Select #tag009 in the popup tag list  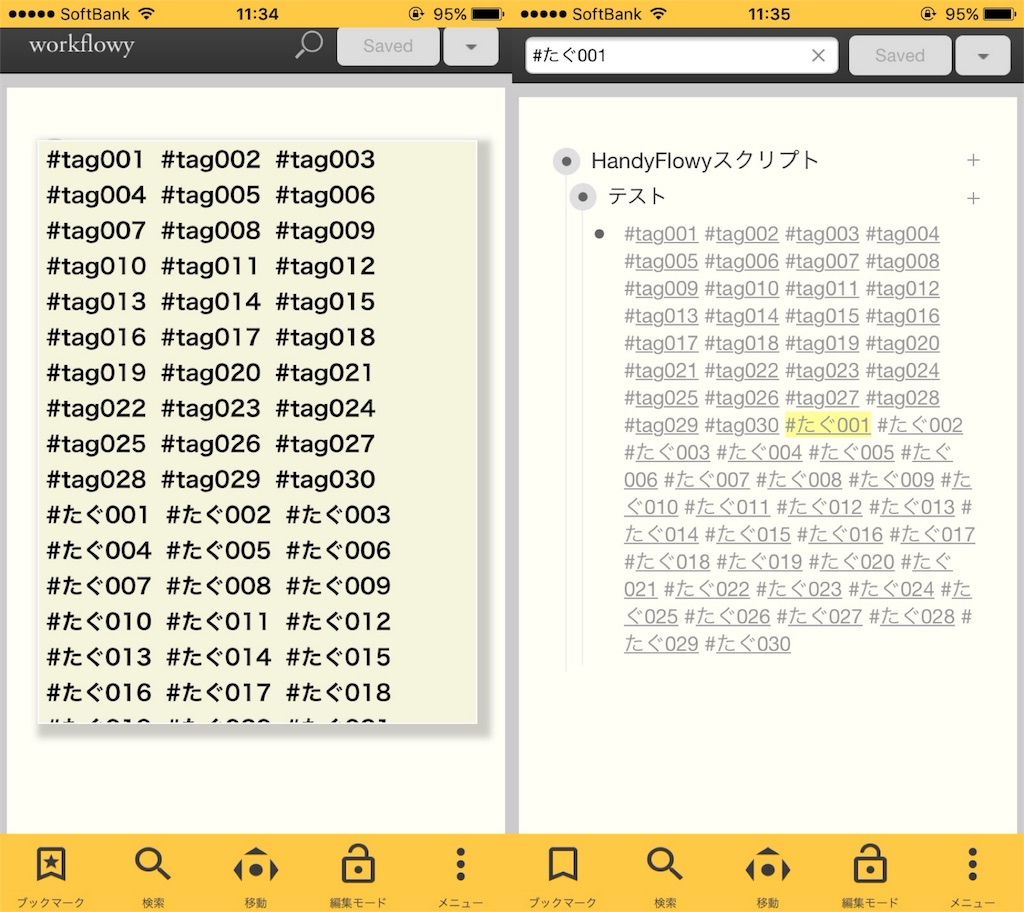pyautogui.click(x=325, y=231)
